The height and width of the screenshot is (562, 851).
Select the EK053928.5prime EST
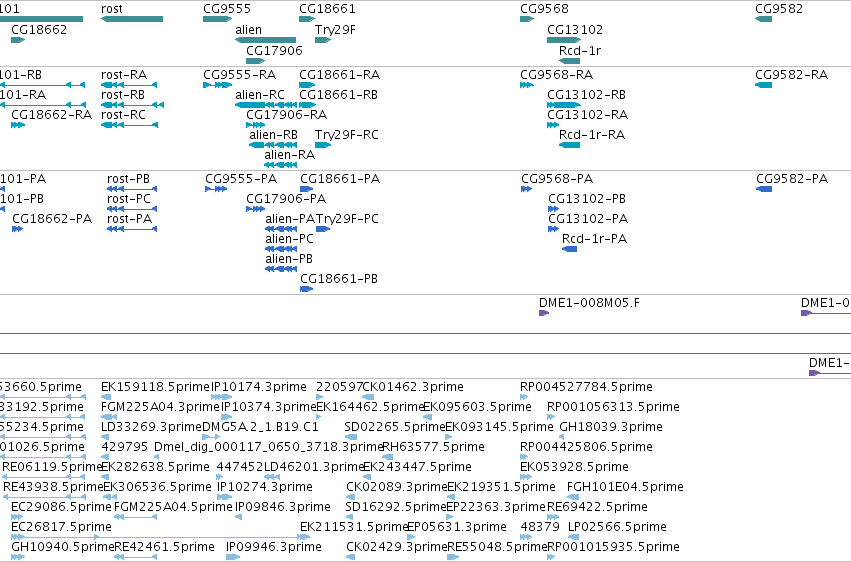574,467
